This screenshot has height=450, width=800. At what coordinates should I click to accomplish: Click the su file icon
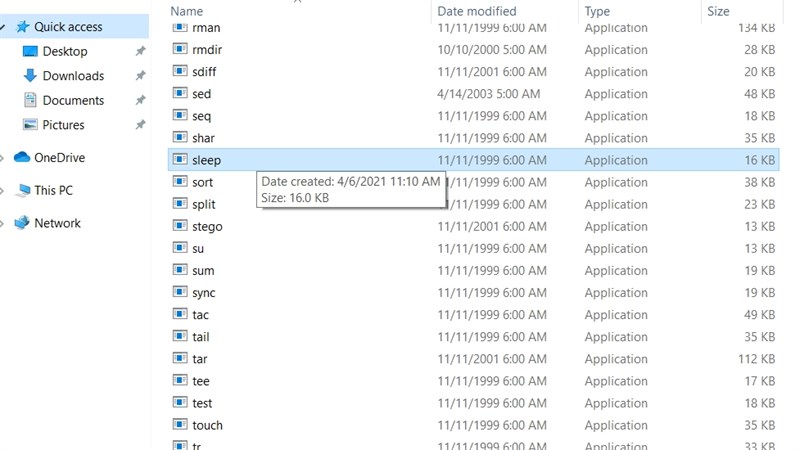180,248
